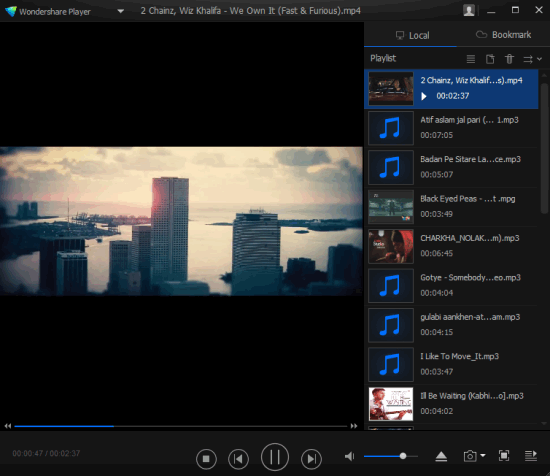Select Black Eyed Peas video entry
The image size is (550, 476).
point(451,207)
